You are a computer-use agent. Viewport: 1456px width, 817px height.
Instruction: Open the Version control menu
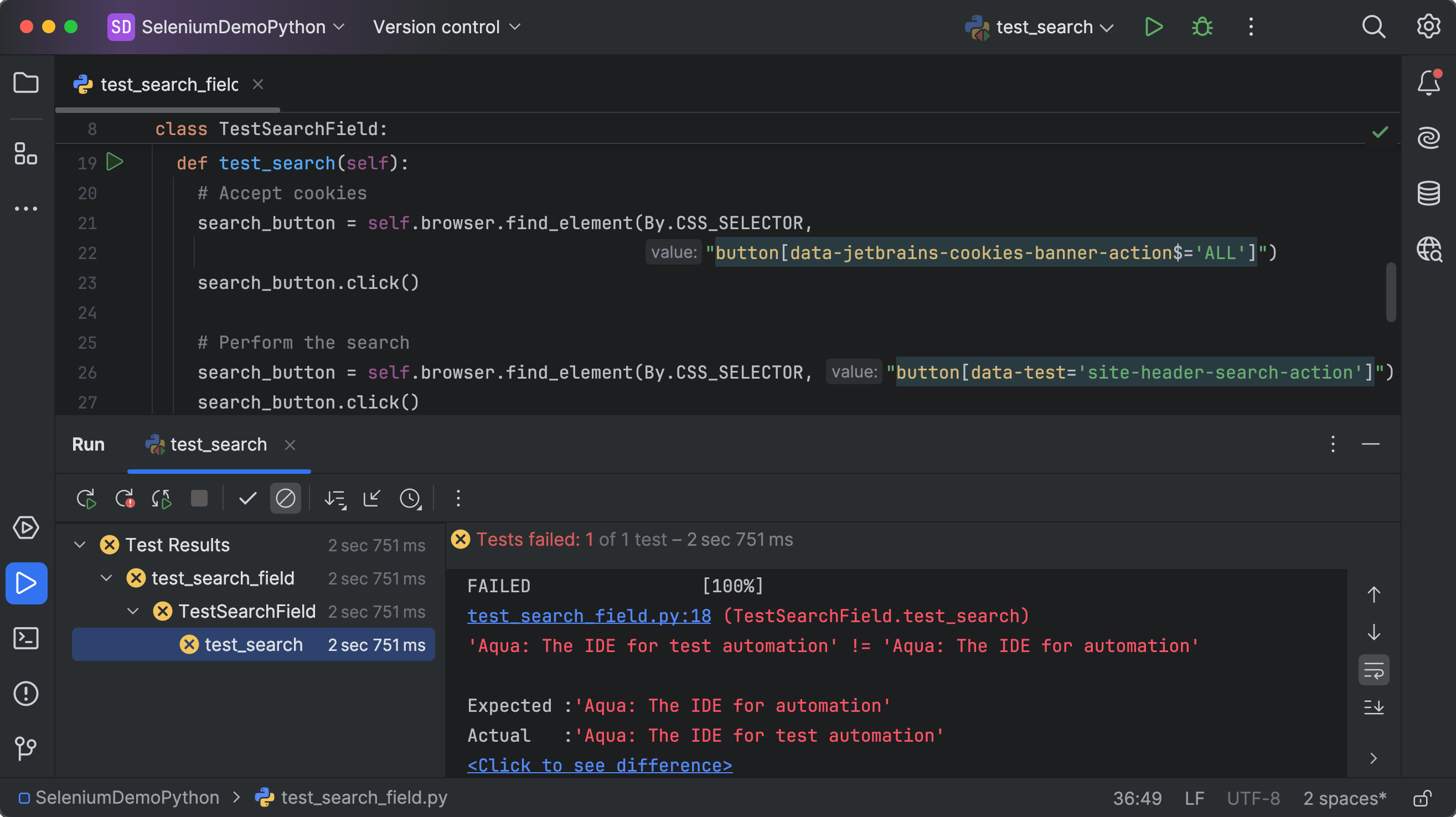pos(447,27)
